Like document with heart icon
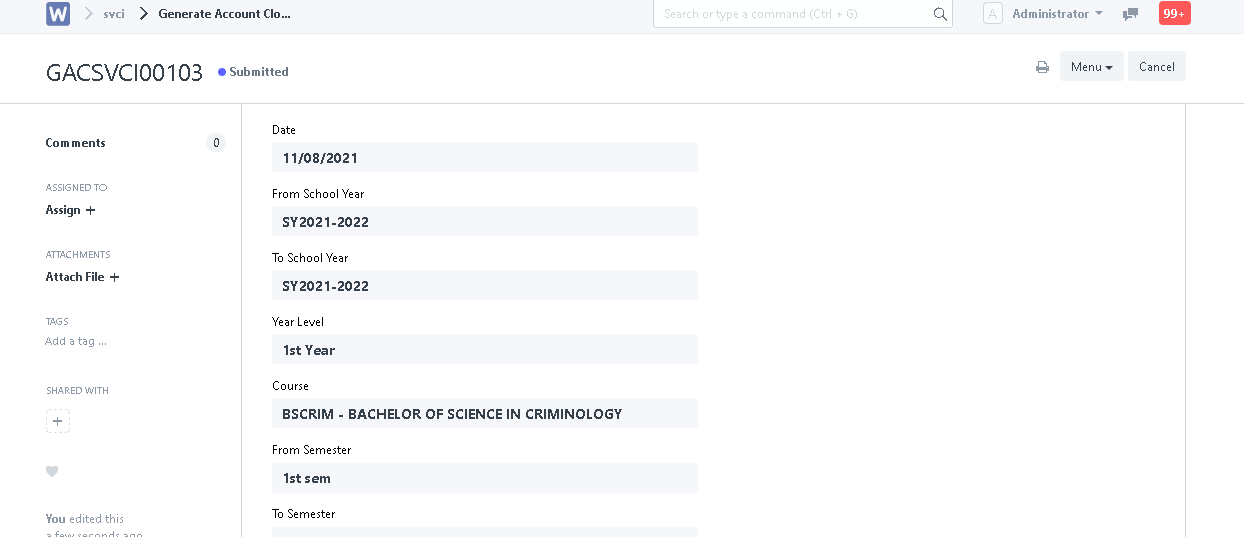This screenshot has width=1244, height=537. (x=52, y=472)
